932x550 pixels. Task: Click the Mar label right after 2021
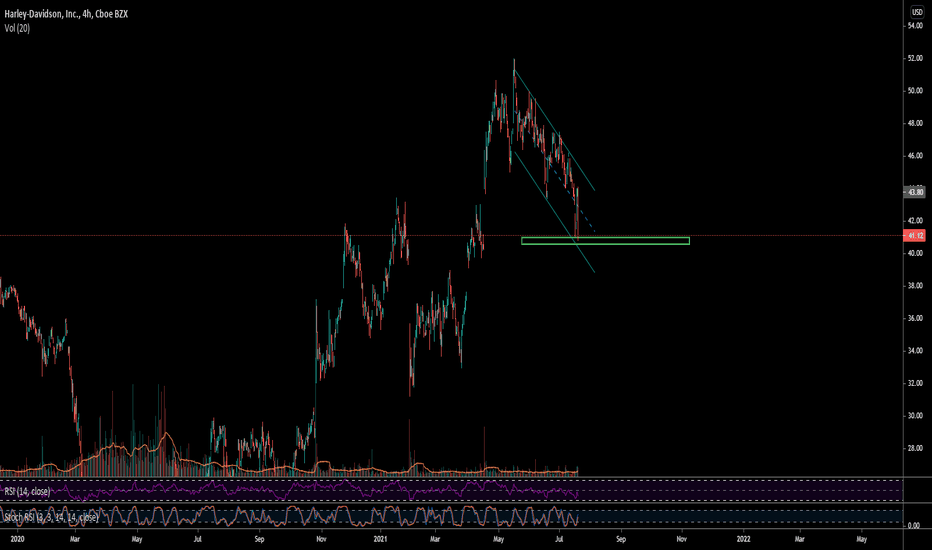(435, 539)
